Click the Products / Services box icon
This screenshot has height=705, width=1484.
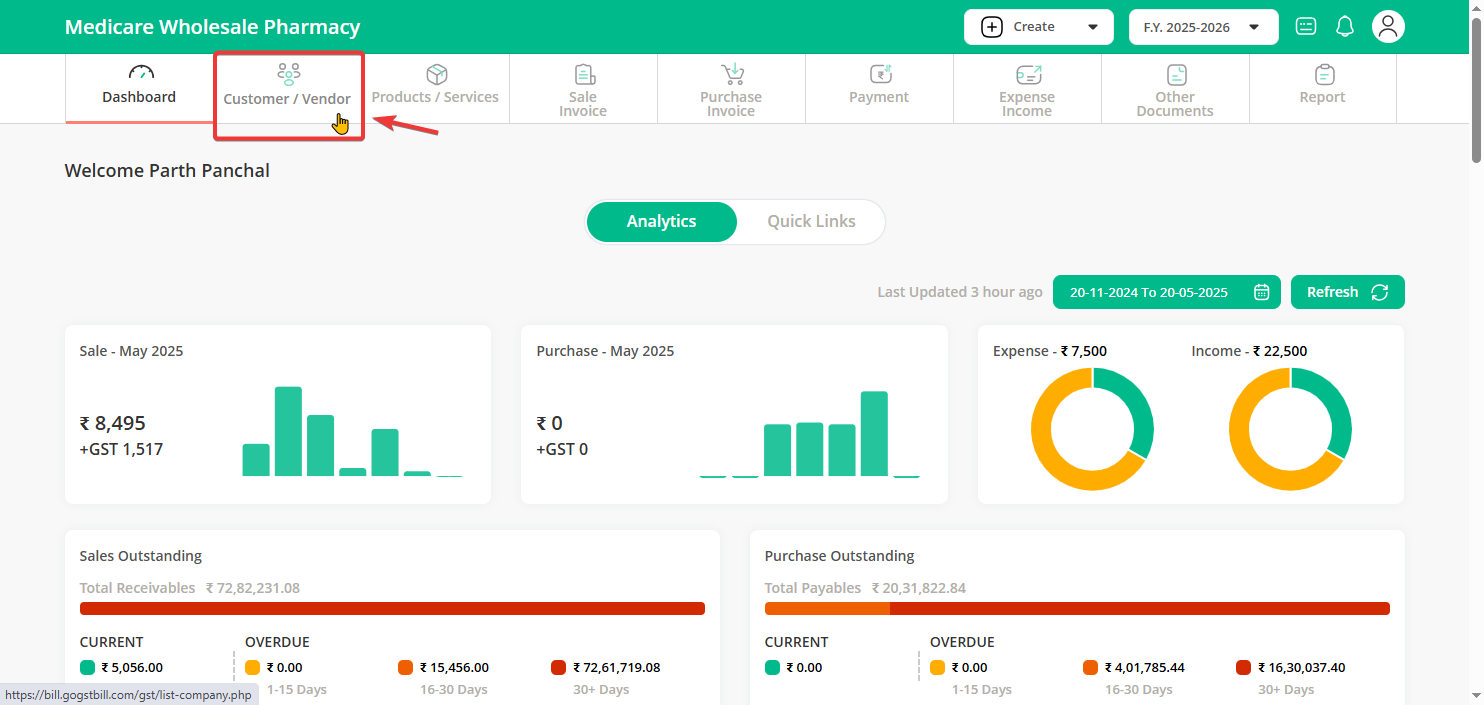(436, 75)
